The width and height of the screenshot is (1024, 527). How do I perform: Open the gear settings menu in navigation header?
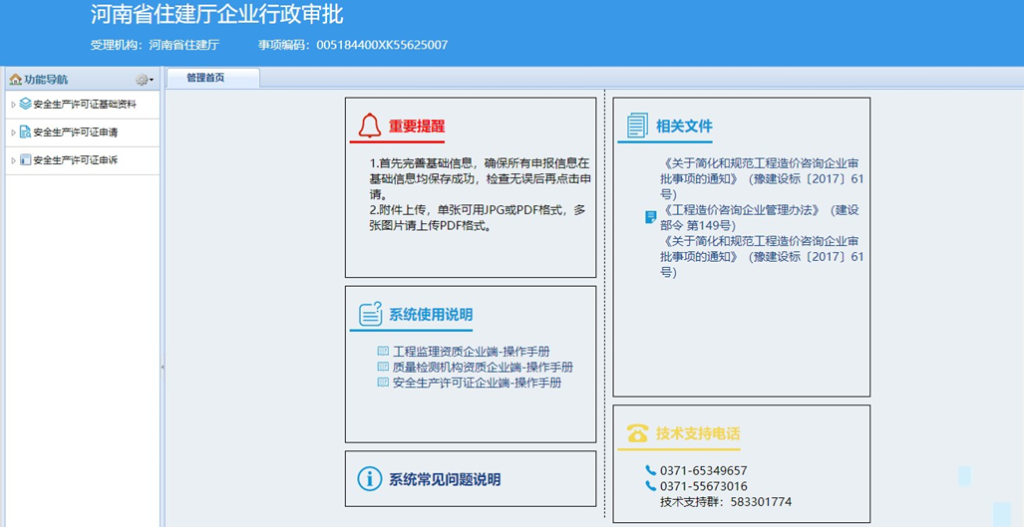click(x=144, y=80)
